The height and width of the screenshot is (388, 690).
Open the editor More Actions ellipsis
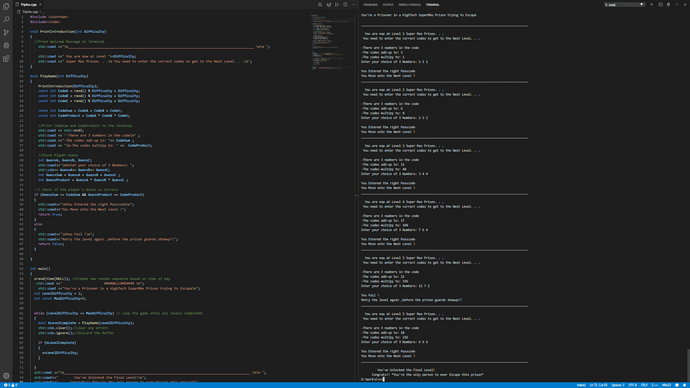click(353, 4)
